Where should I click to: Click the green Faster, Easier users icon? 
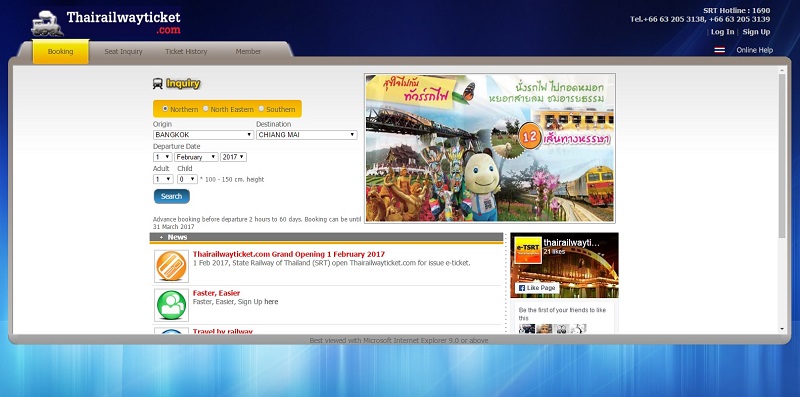171,305
